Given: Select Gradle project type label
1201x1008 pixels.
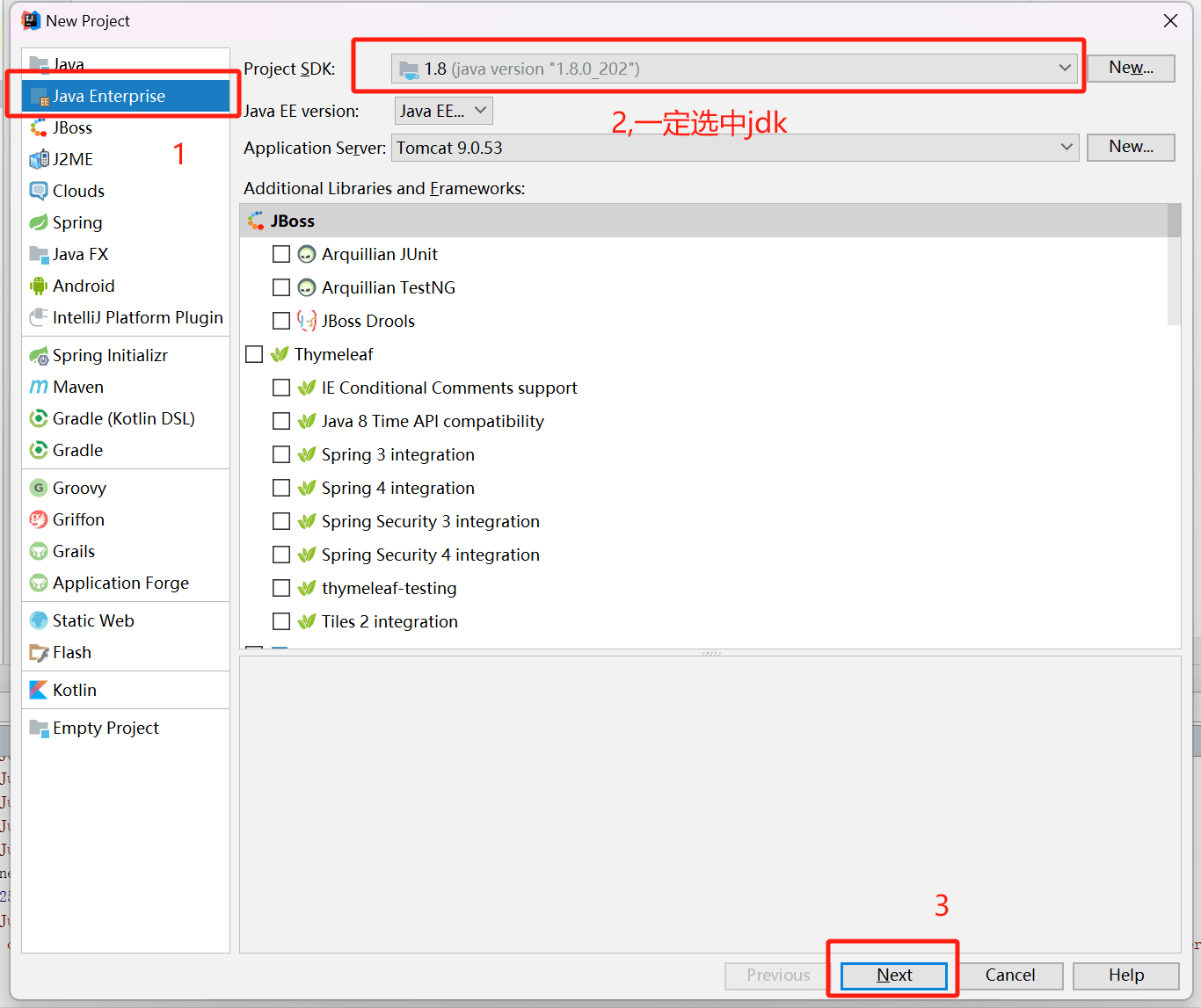Looking at the screenshot, I should 77,451.
